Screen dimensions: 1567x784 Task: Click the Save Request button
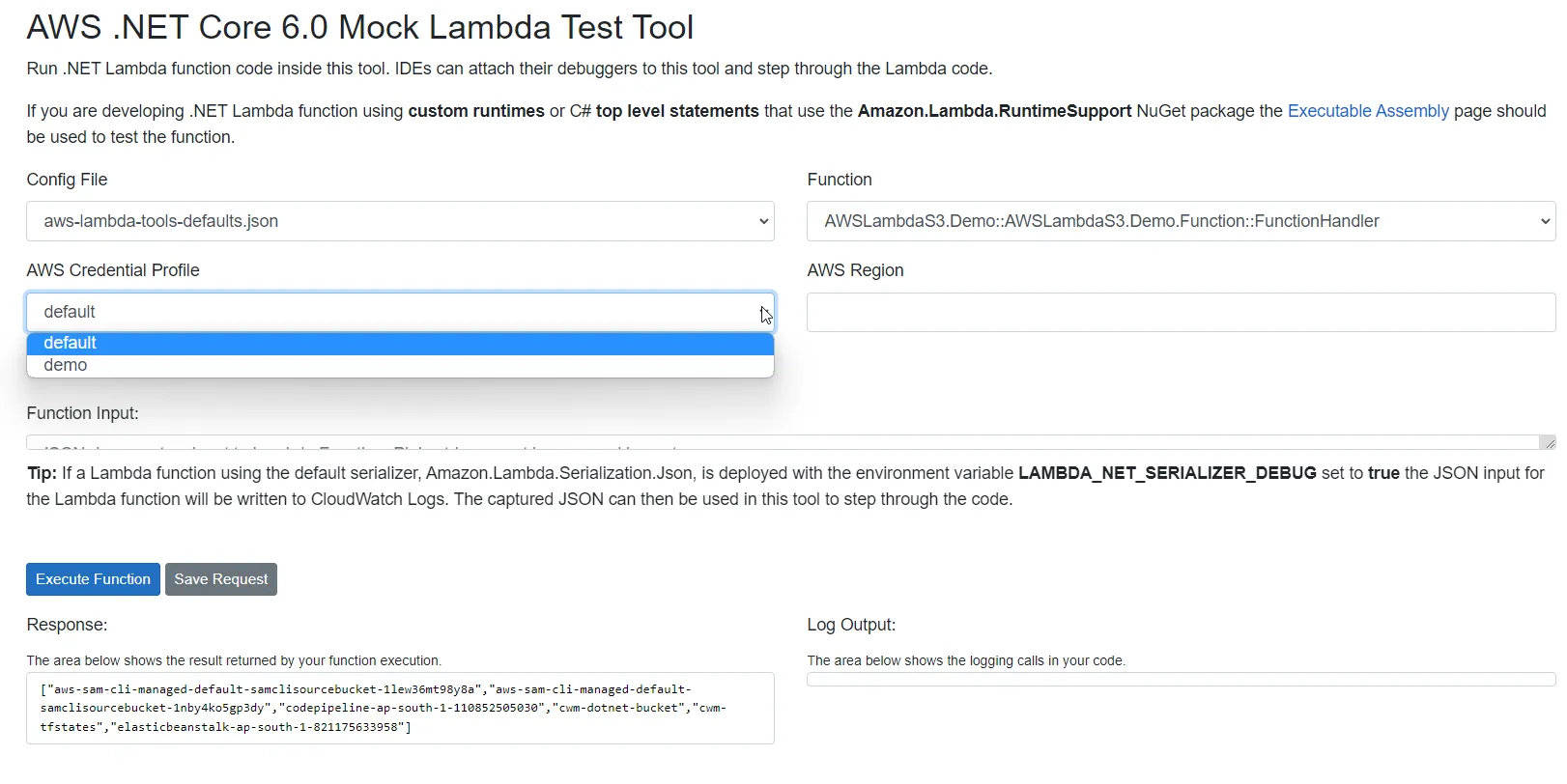point(220,579)
